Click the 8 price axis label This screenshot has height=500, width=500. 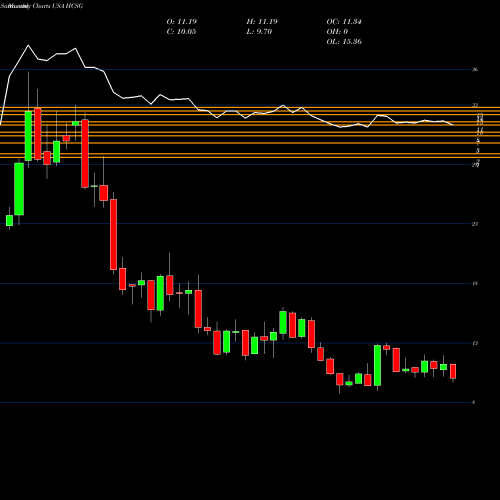pyautogui.click(x=474, y=402)
